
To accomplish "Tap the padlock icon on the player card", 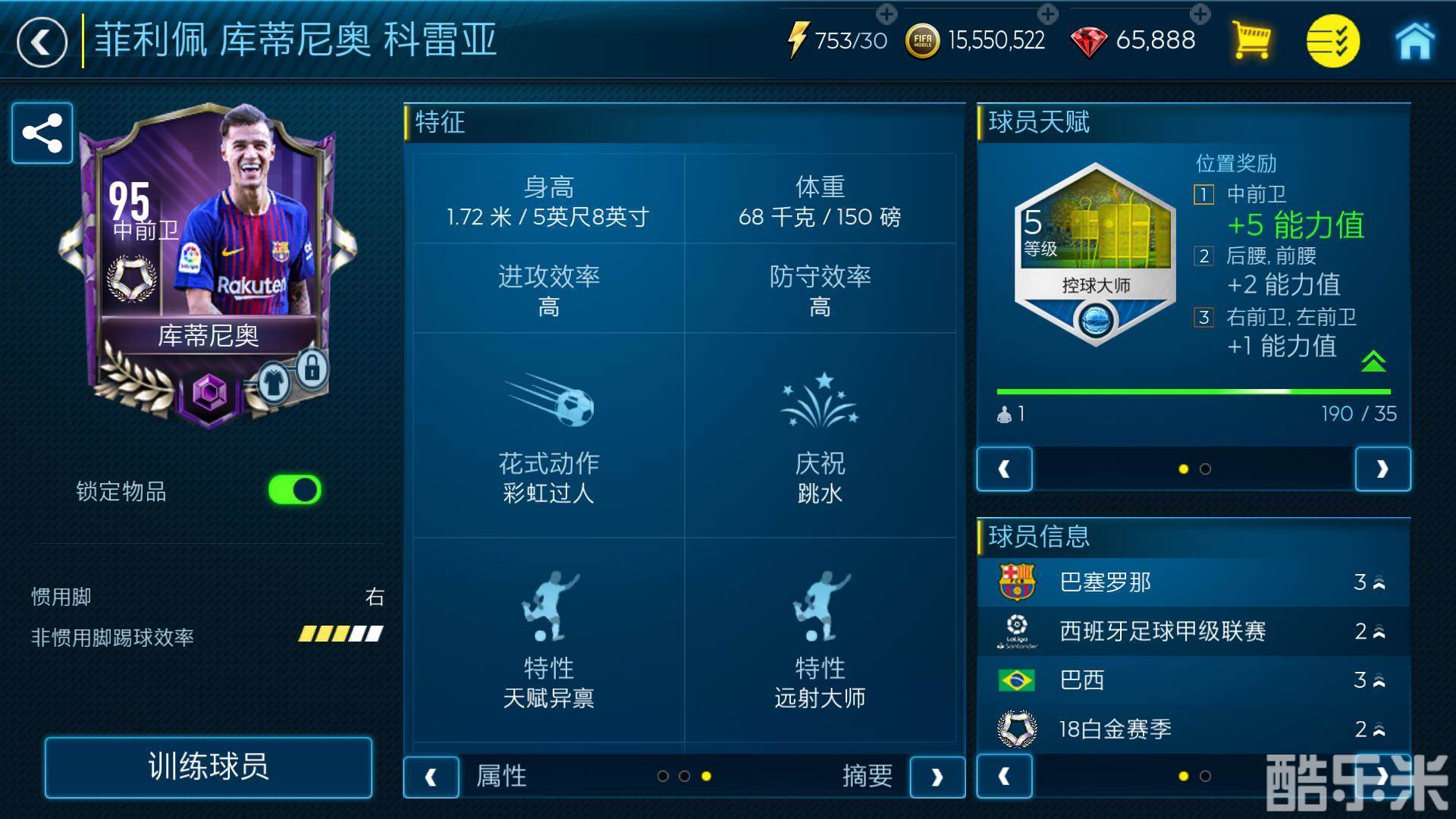I will pyautogui.click(x=312, y=369).
